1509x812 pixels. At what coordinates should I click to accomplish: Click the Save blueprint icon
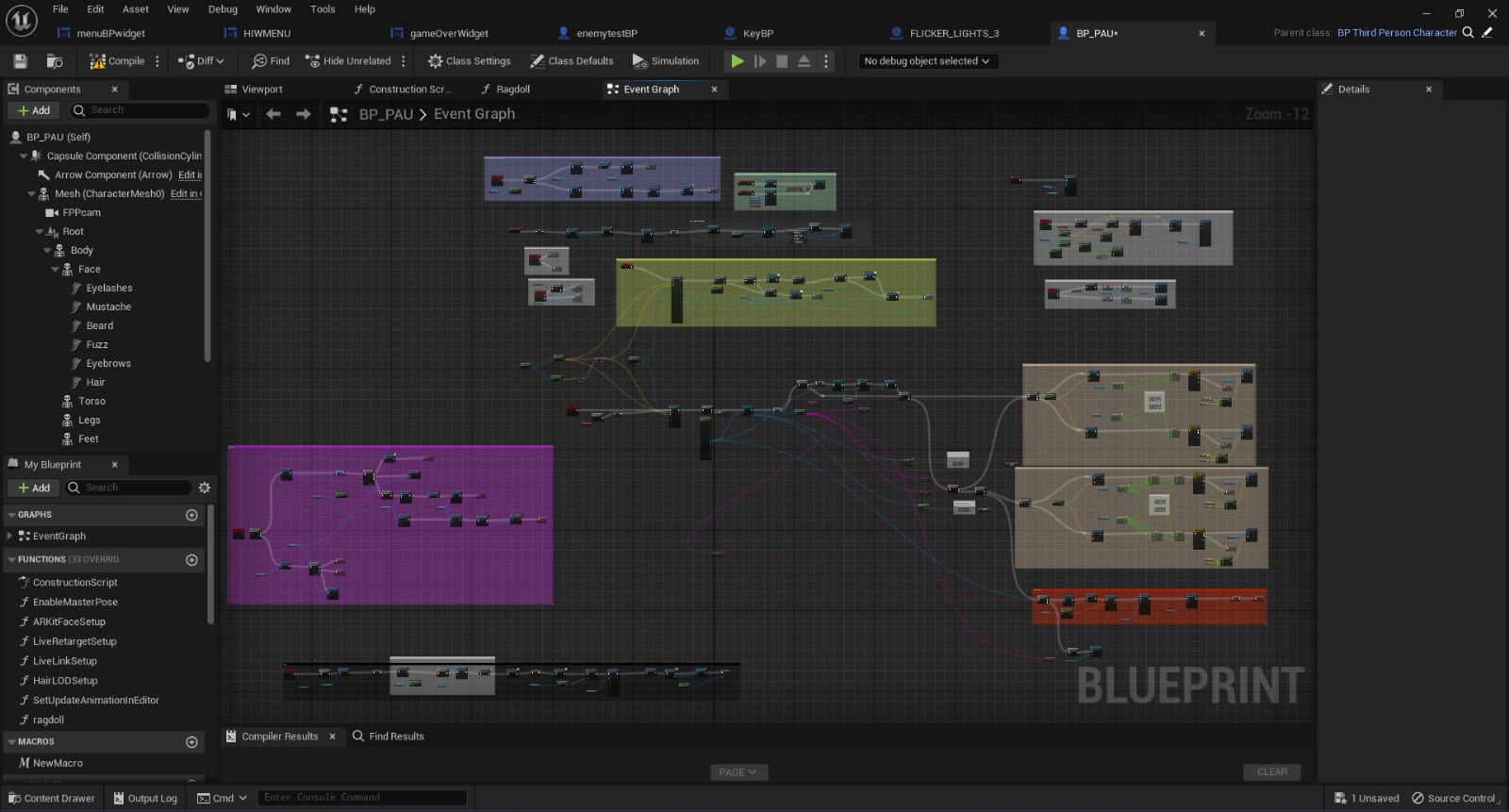[20, 61]
